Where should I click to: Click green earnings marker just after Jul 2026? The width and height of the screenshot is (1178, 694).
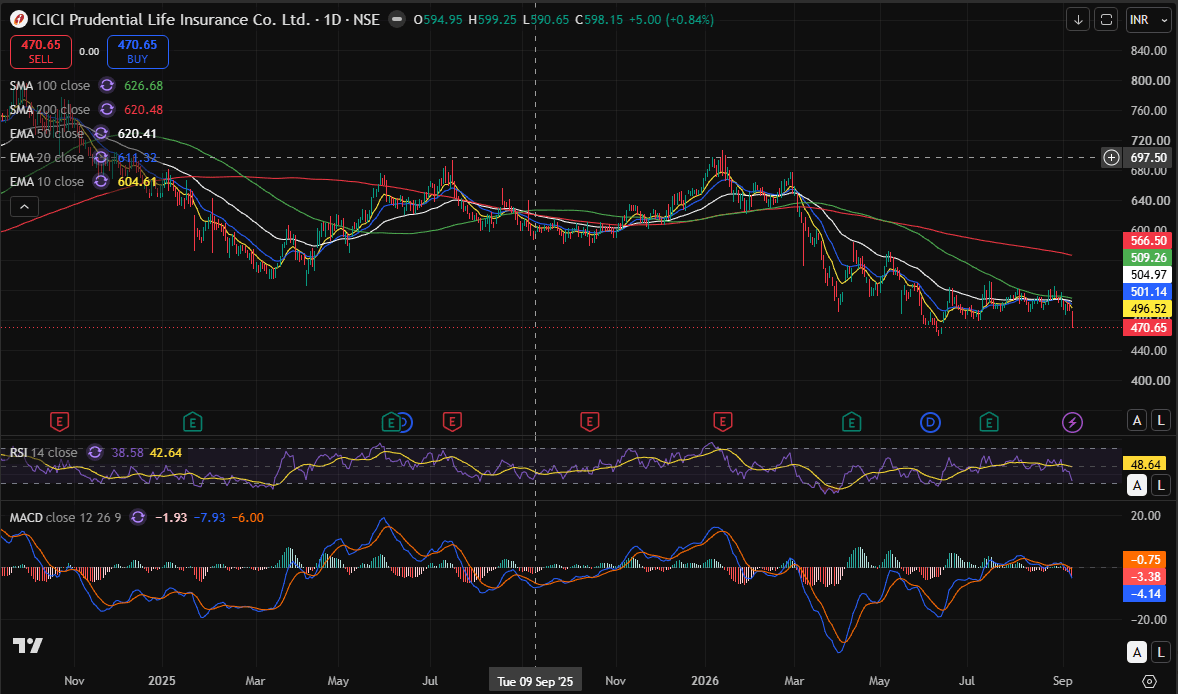(989, 422)
